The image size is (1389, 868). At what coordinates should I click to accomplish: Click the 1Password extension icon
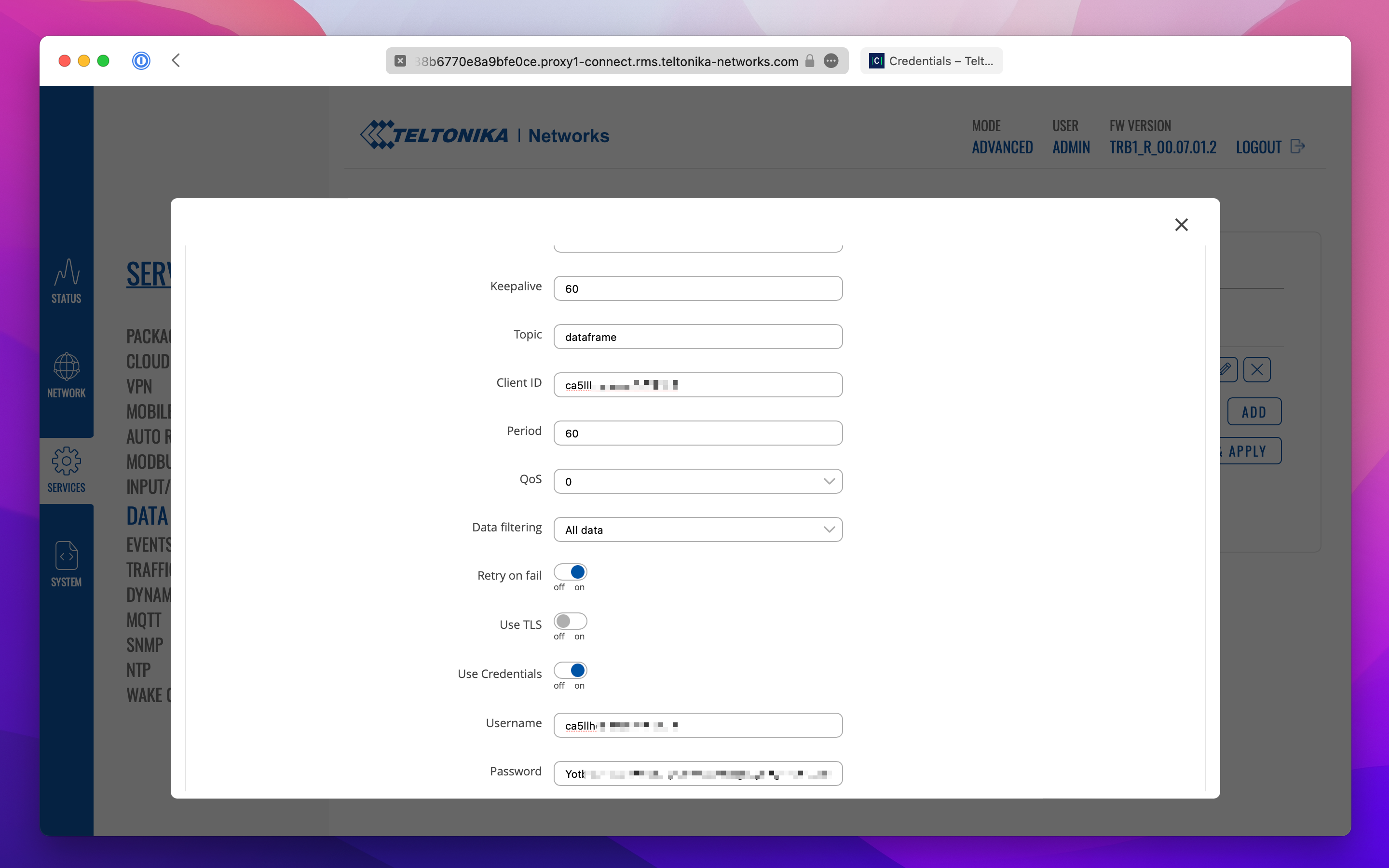(x=141, y=61)
